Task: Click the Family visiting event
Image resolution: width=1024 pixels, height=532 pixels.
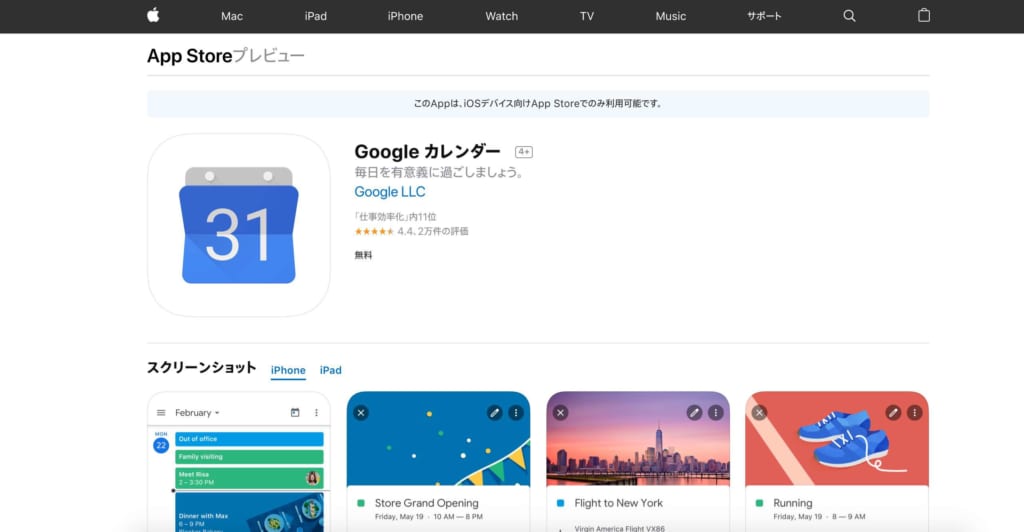Action: pos(249,457)
